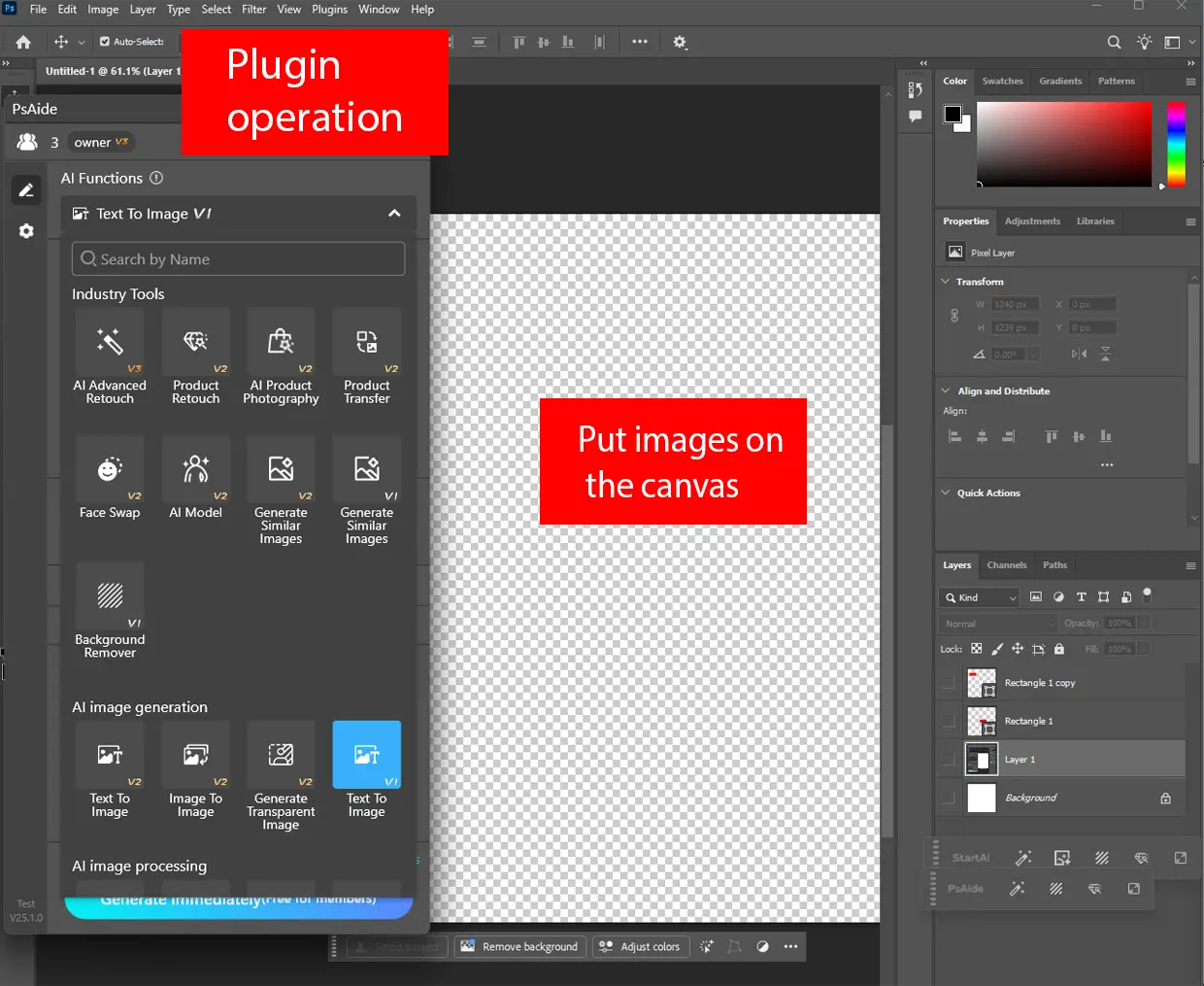Click the Photoshop Home icon

(x=23, y=43)
